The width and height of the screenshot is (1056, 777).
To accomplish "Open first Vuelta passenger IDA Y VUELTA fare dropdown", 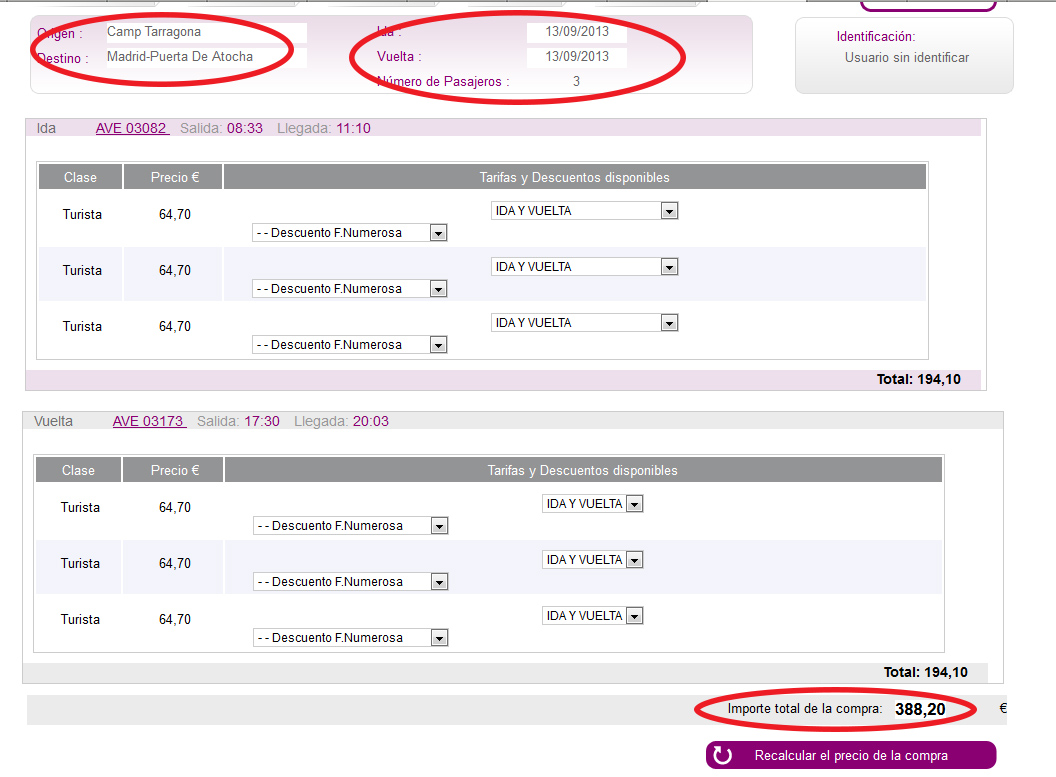I will click(593, 504).
